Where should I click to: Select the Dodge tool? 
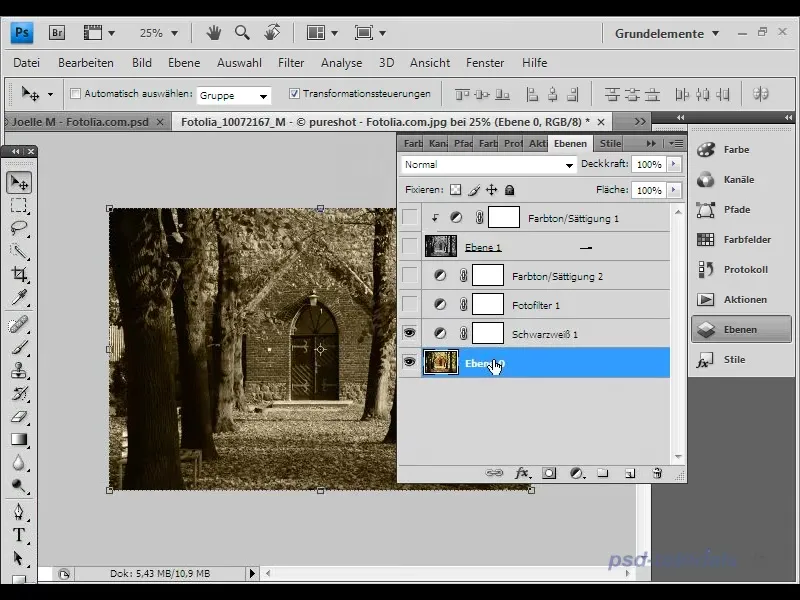(19, 485)
